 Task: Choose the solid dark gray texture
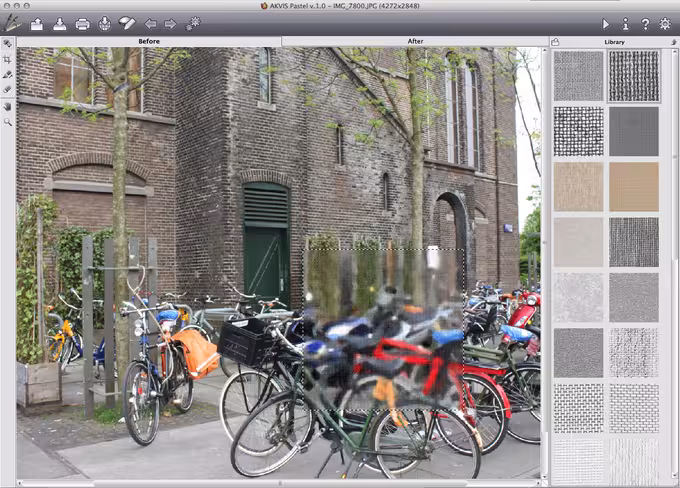pyautogui.click(x=634, y=131)
